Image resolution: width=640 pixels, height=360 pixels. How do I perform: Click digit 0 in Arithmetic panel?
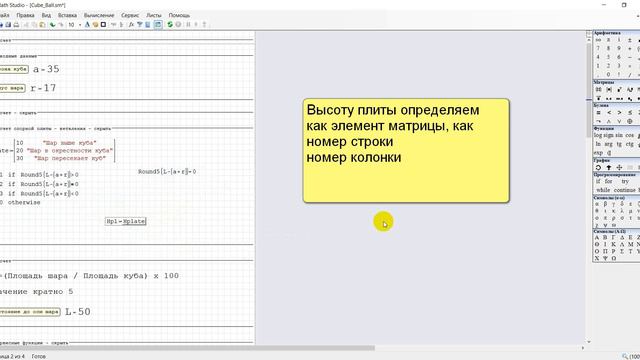click(x=608, y=74)
